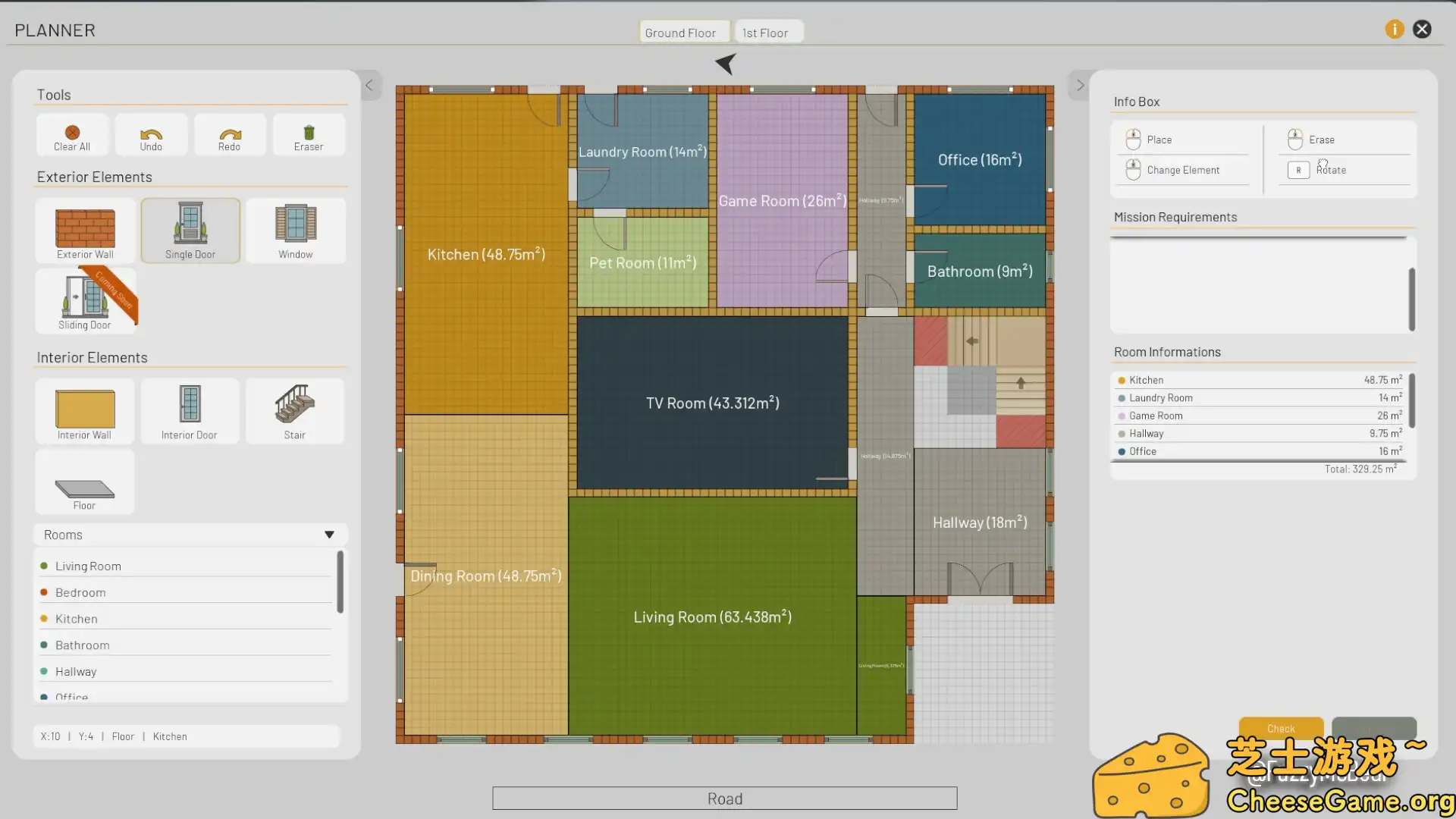Choose Bathroom room type in list
1456x819 pixels.
82,645
